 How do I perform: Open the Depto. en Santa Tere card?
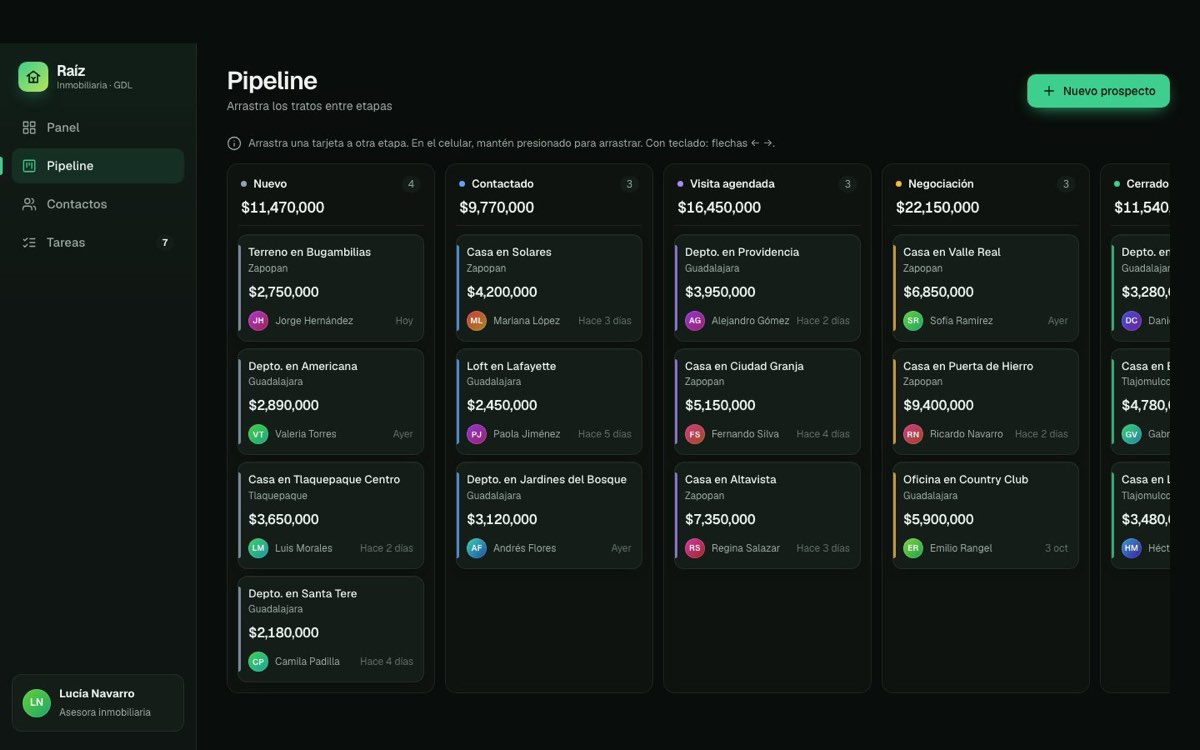point(331,629)
